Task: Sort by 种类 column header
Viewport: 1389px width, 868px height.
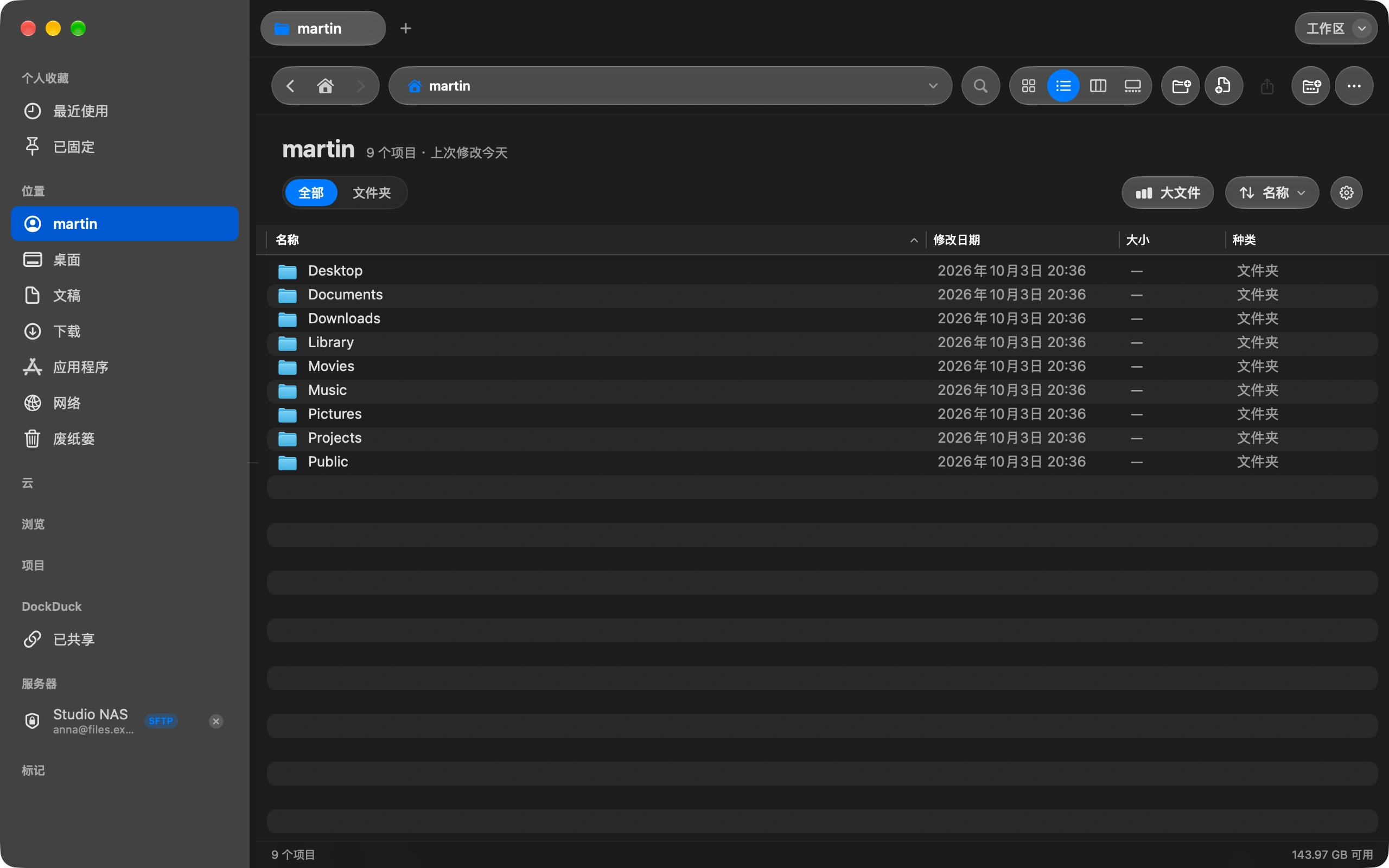Action: [x=1303, y=240]
